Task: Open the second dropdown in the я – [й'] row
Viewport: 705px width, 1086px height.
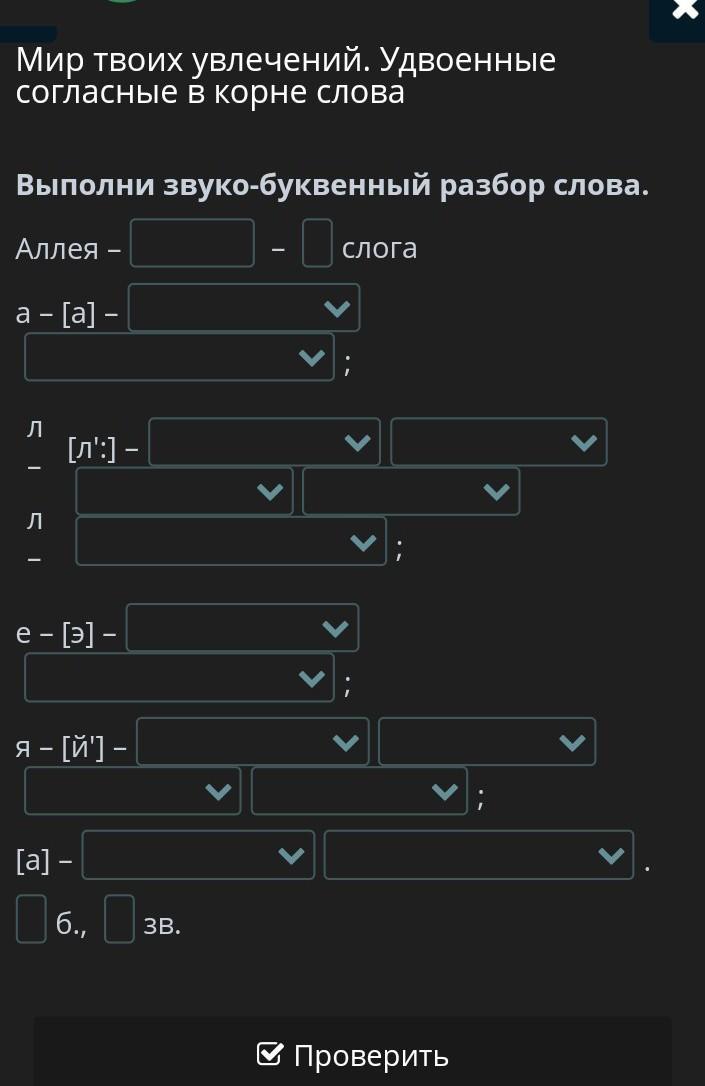Action: point(486,742)
